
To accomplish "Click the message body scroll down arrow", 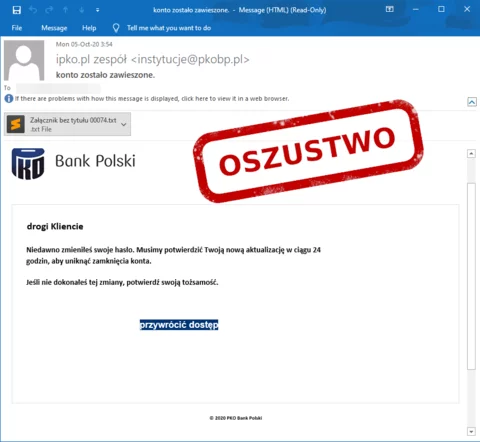I will coord(471,431).
